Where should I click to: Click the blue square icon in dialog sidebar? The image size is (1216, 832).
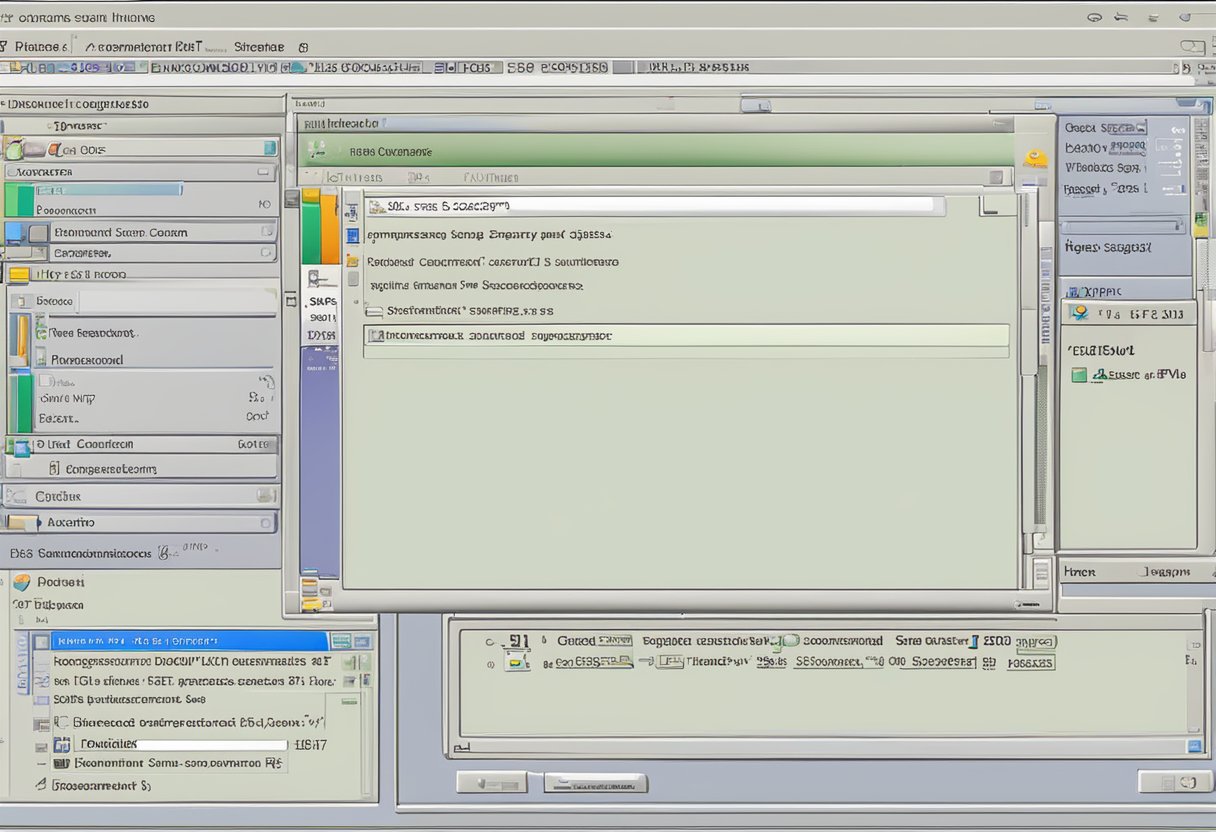pos(352,236)
